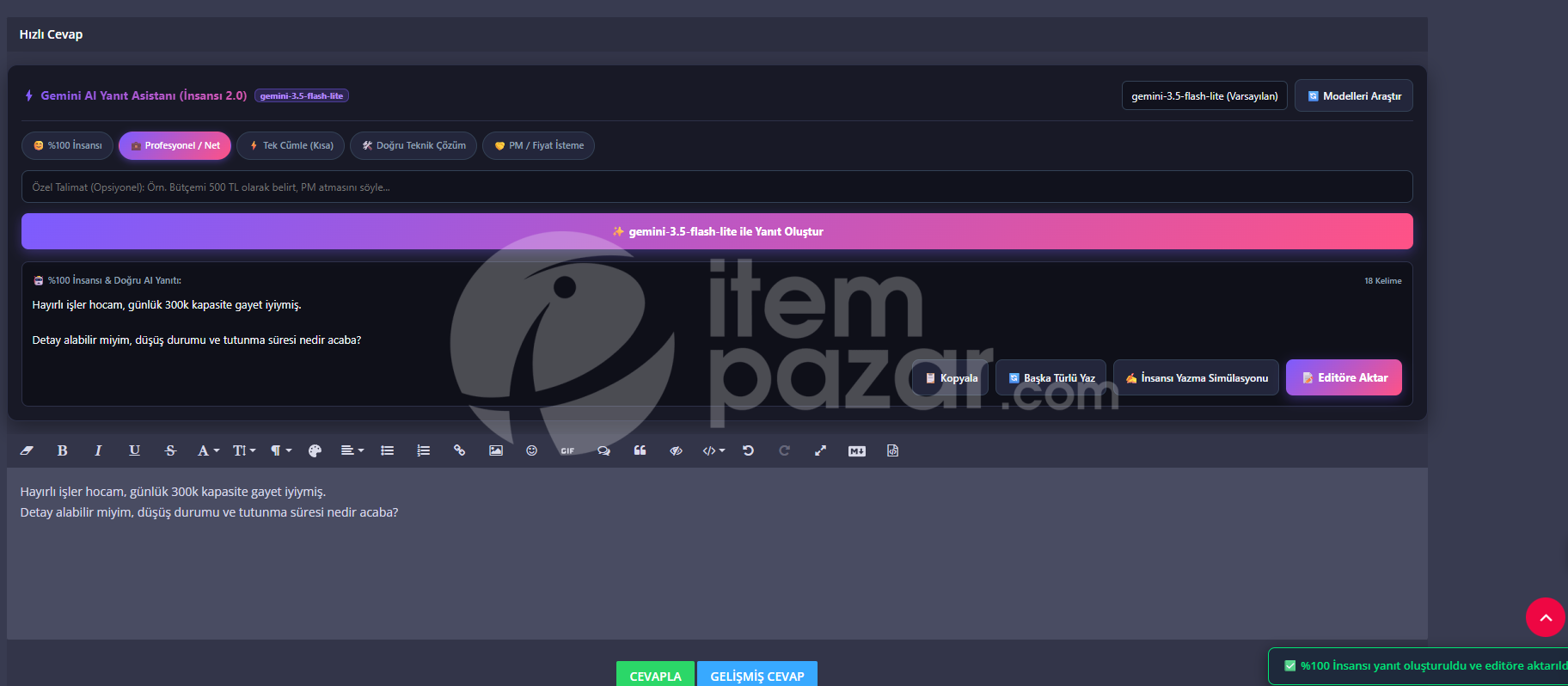Screen dimensions: 1568x686
Task: Select the 'Doğru Teknik Çözüm' tone chip
Action: (x=413, y=145)
